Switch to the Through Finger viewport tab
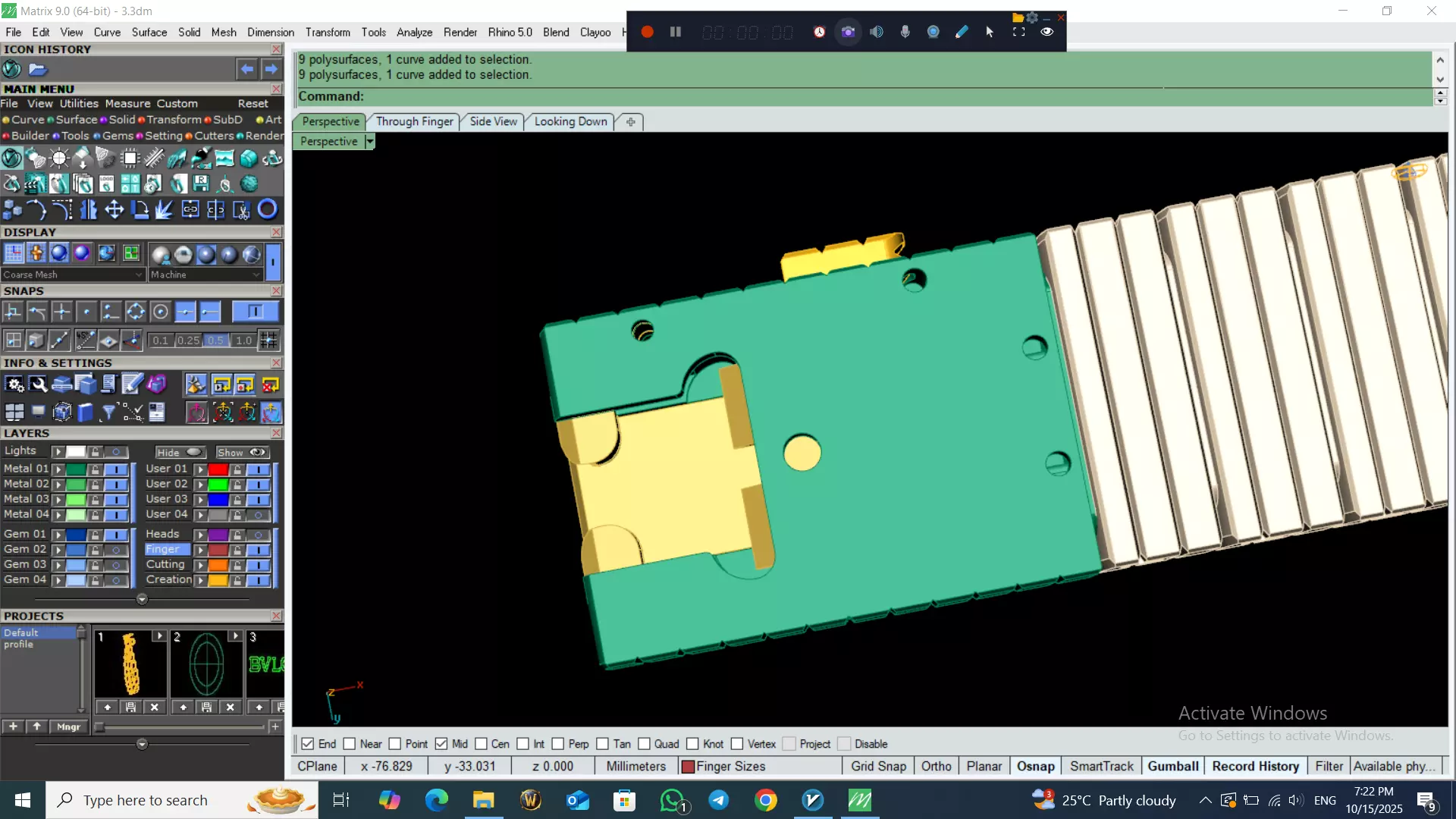The image size is (1456, 819). click(x=414, y=121)
